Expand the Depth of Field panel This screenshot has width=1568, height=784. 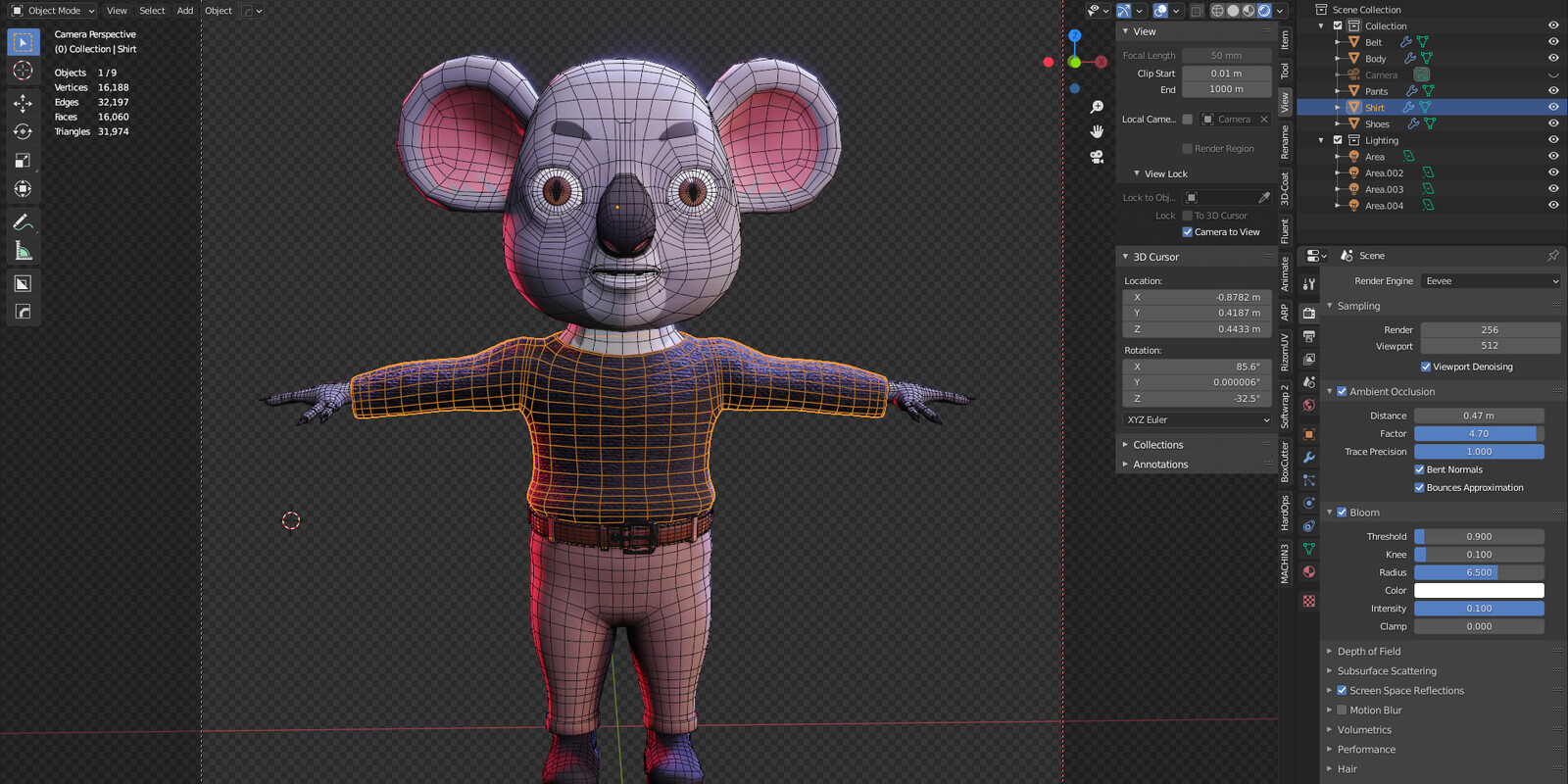tap(1368, 651)
